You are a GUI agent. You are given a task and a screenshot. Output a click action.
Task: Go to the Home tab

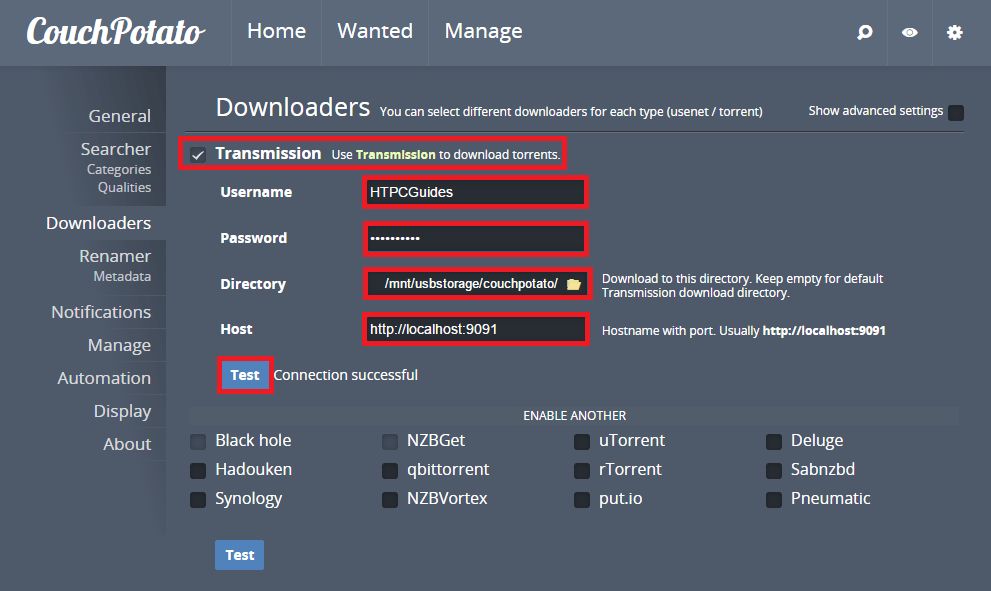(x=276, y=32)
